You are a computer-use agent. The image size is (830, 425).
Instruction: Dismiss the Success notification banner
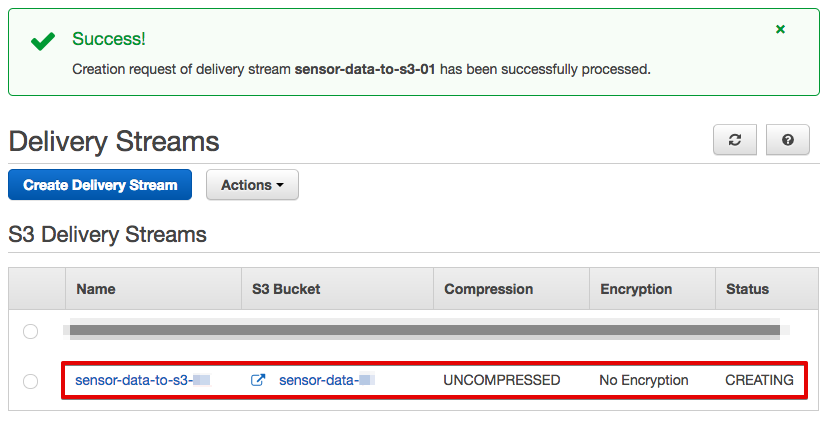click(780, 30)
